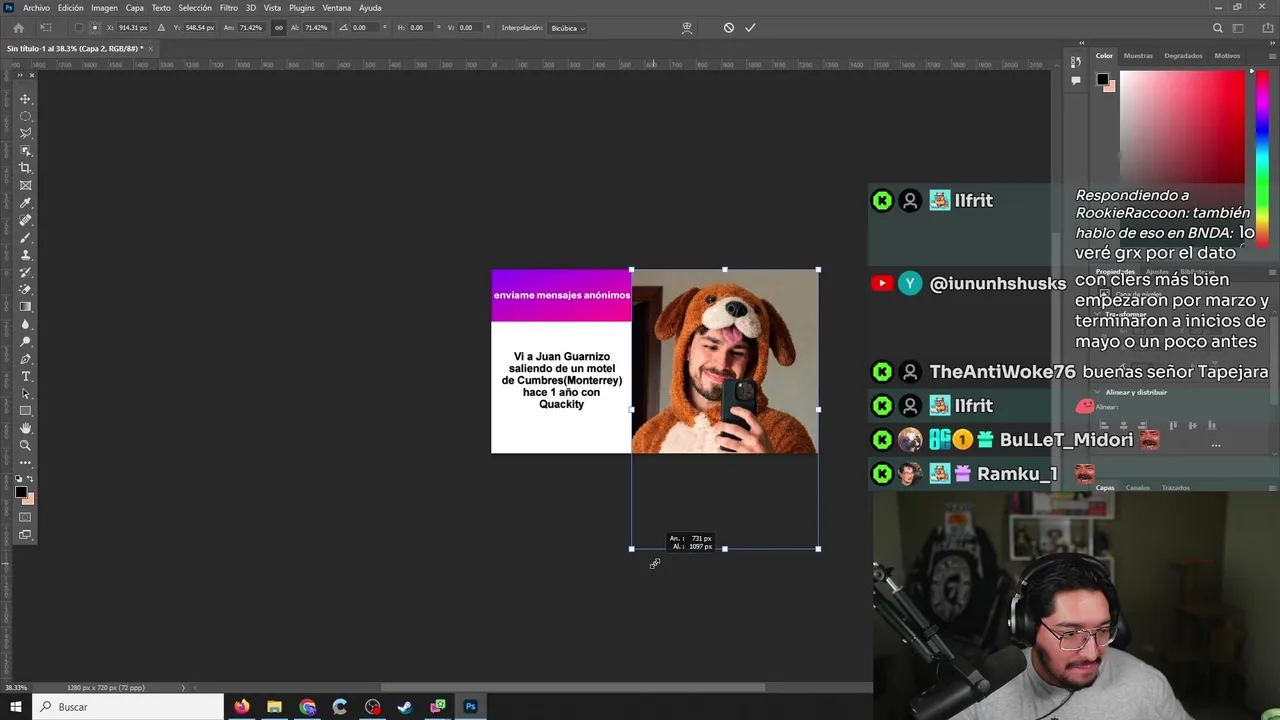Open the Imagen menu
The height and width of the screenshot is (720, 1280).
coord(104,8)
